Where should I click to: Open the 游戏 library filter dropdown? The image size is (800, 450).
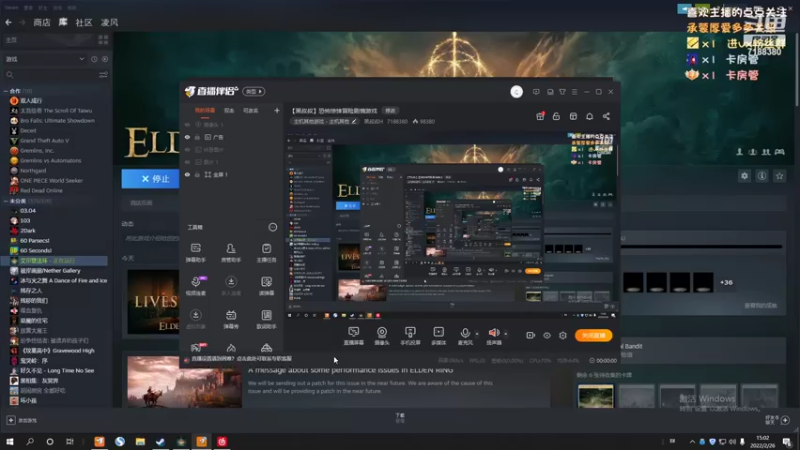coord(44,59)
